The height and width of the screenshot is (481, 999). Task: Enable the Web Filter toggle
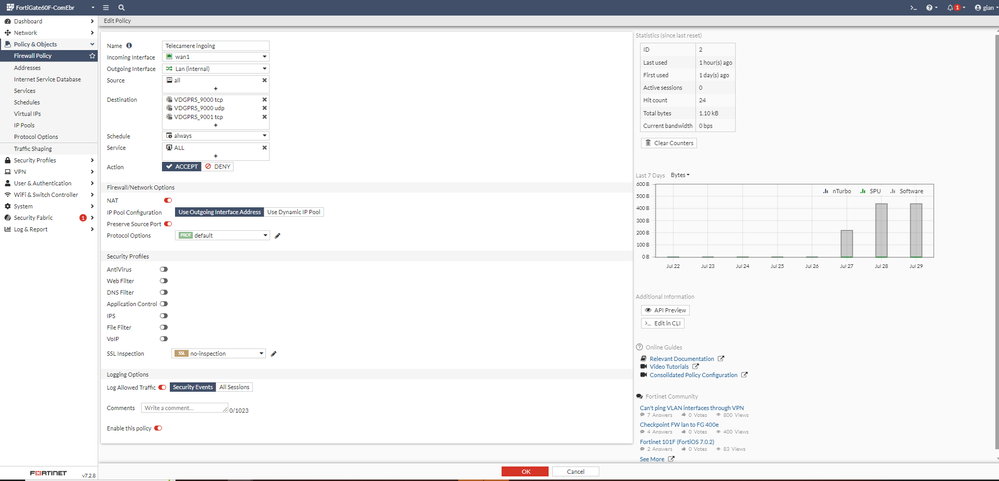pos(164,281)
